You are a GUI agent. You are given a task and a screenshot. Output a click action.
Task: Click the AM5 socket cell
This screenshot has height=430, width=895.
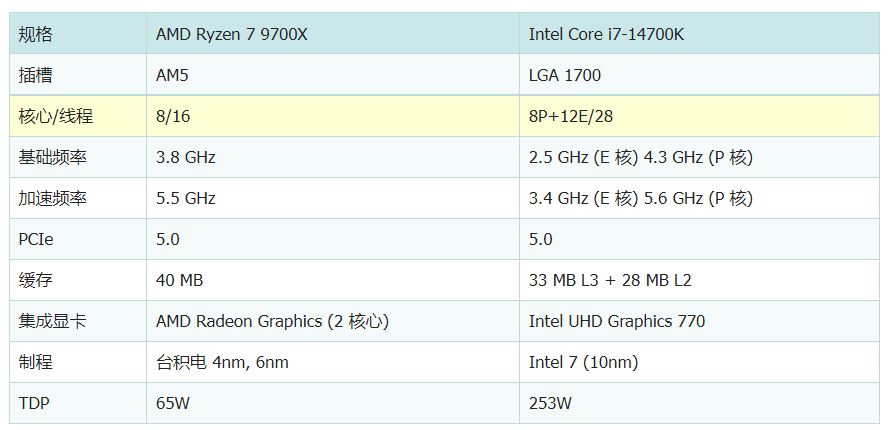pos(172,75)
